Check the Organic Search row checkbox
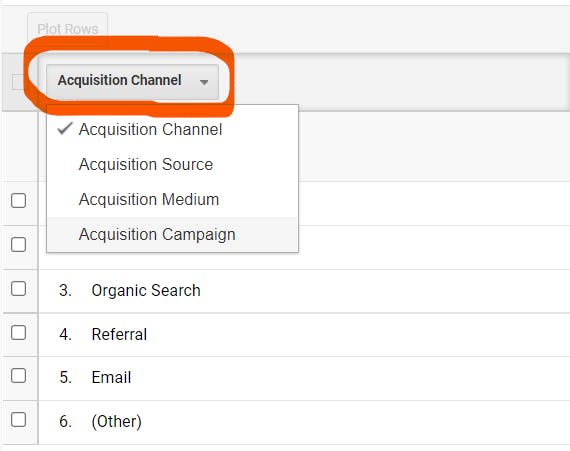This screenshot has width=570, height=451. click(x=19, y=289)
